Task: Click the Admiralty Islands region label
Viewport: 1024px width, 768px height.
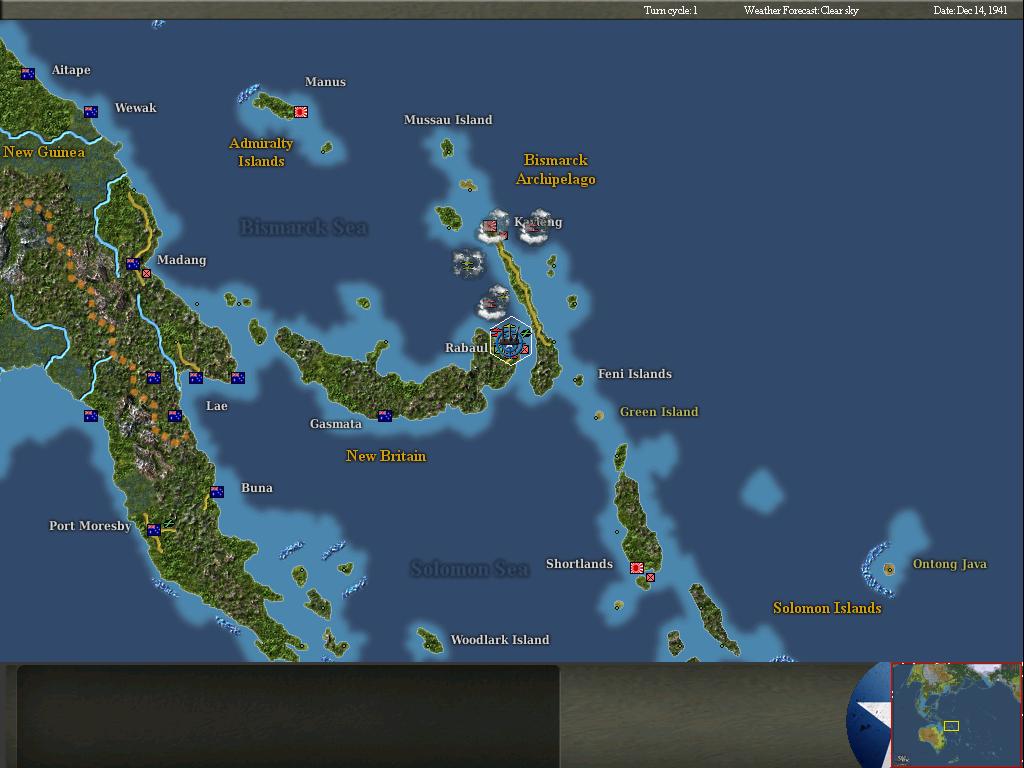Action: tap(261, 152)
